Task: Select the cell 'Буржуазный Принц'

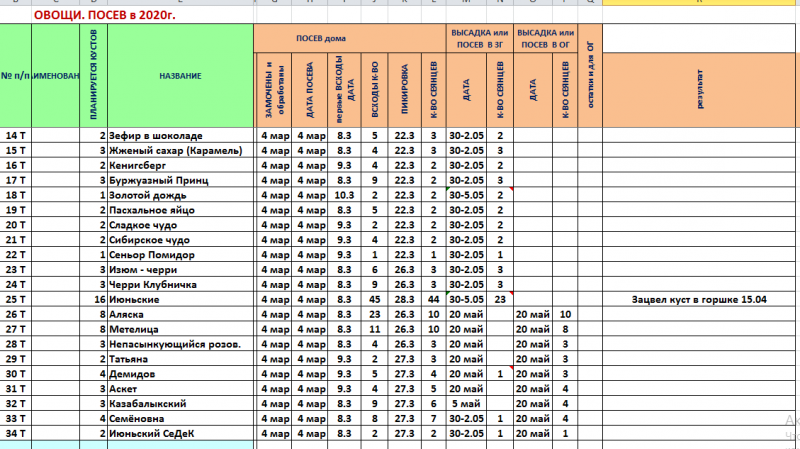Action: point(180,180)
